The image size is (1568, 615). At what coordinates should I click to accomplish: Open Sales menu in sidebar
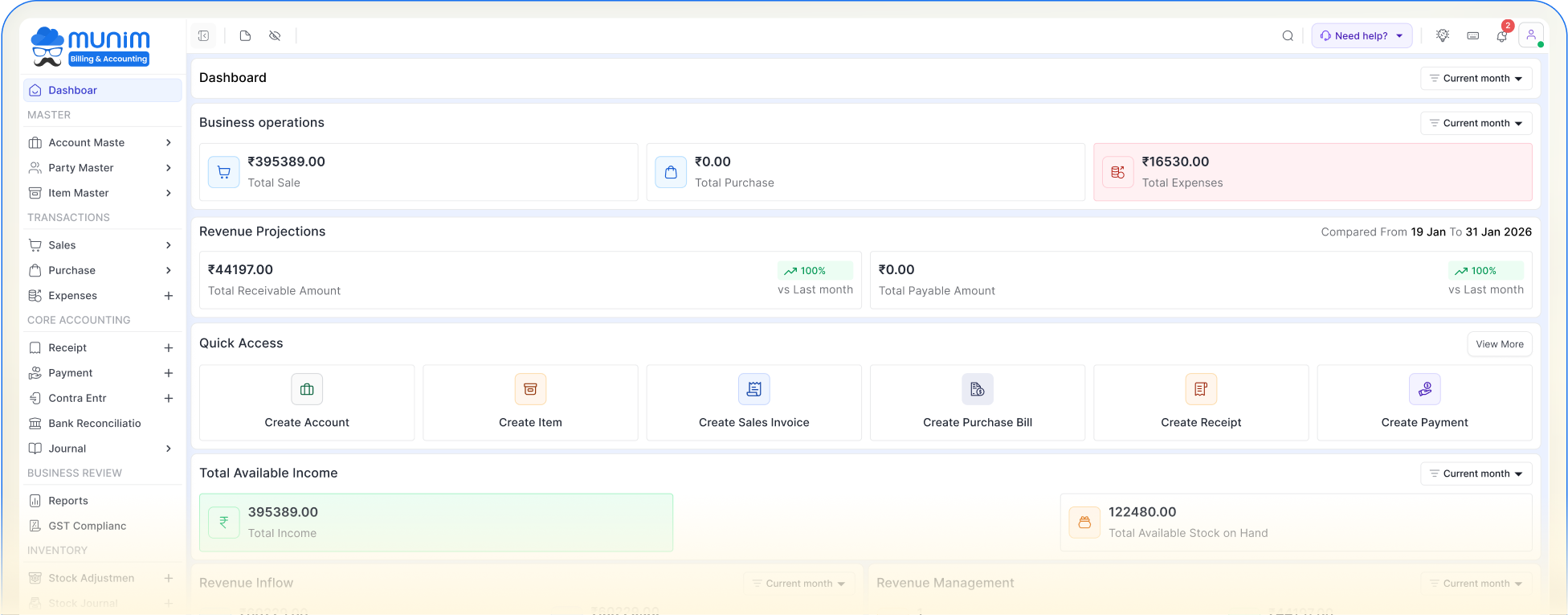[x=103, y=245]
